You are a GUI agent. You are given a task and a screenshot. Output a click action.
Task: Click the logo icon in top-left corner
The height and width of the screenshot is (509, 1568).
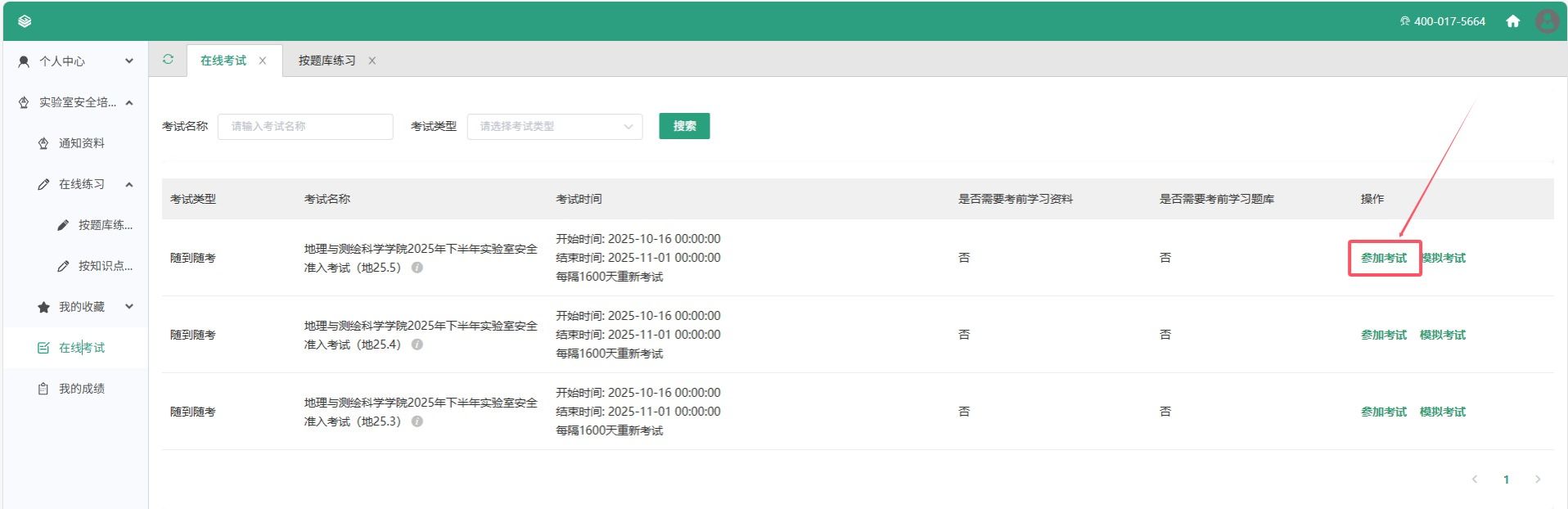click(25, 21)
